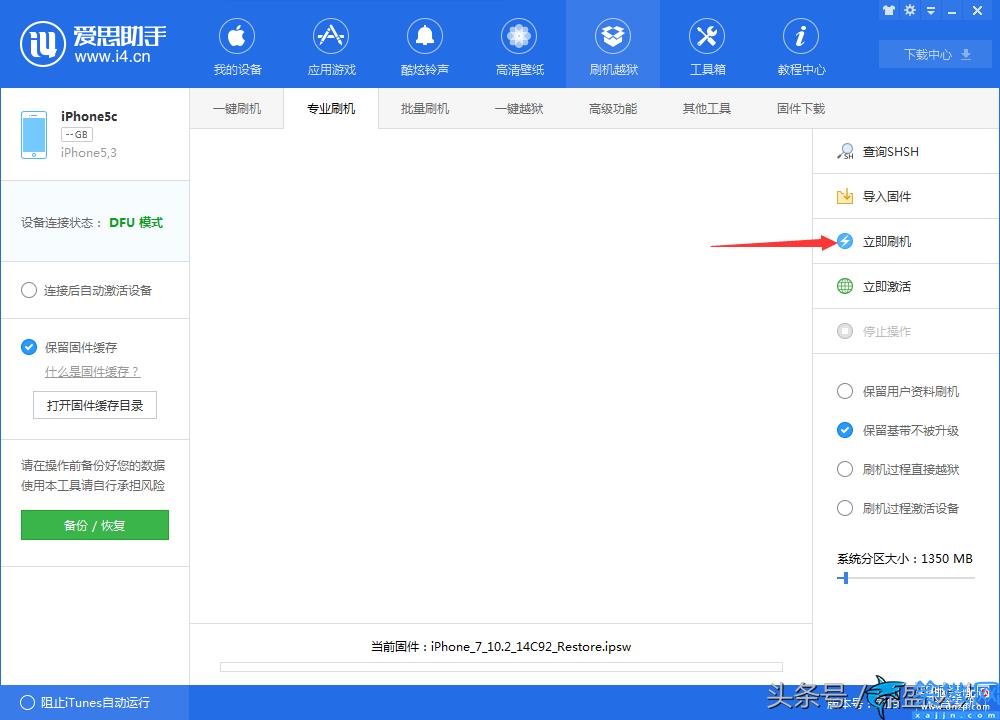Click the 停止操作 stop icon
This screenshot has width=1000, height=720.
845,331
